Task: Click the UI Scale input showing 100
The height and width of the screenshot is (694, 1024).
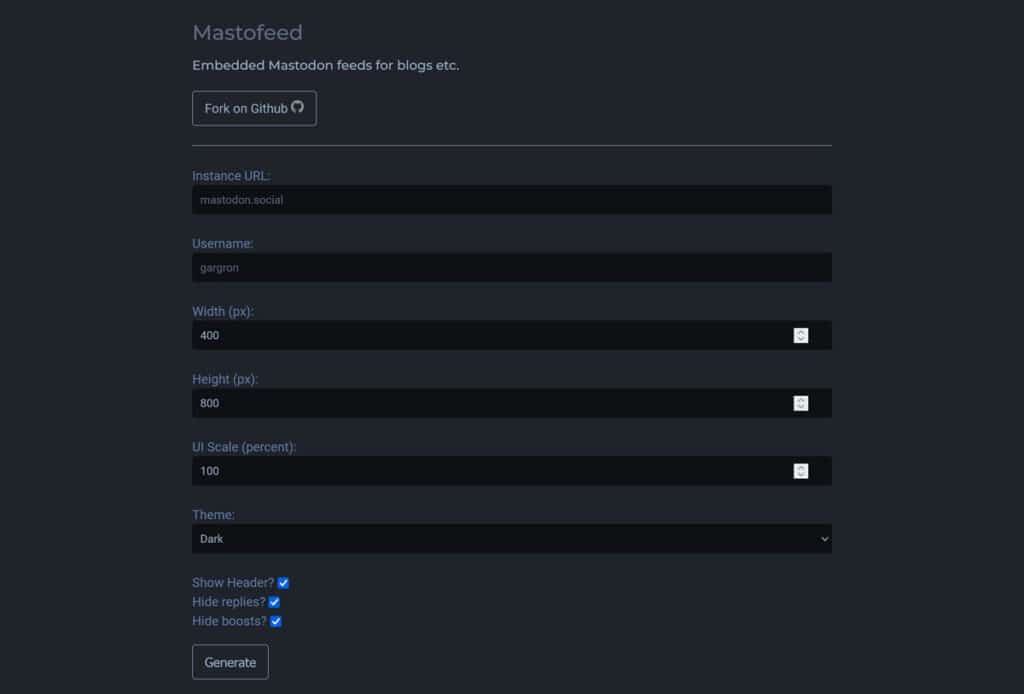Action: pos(450,470)
